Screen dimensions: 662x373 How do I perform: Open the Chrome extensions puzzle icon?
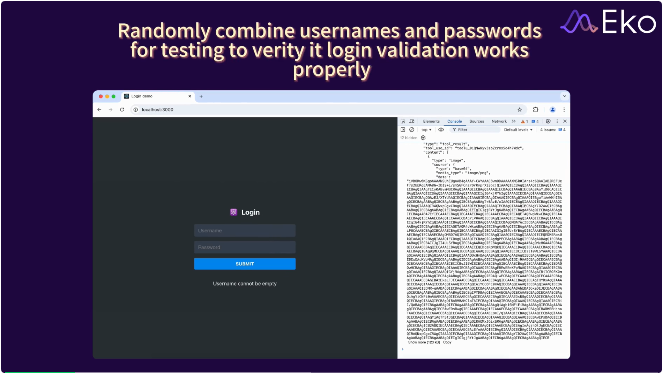point(535,109)
